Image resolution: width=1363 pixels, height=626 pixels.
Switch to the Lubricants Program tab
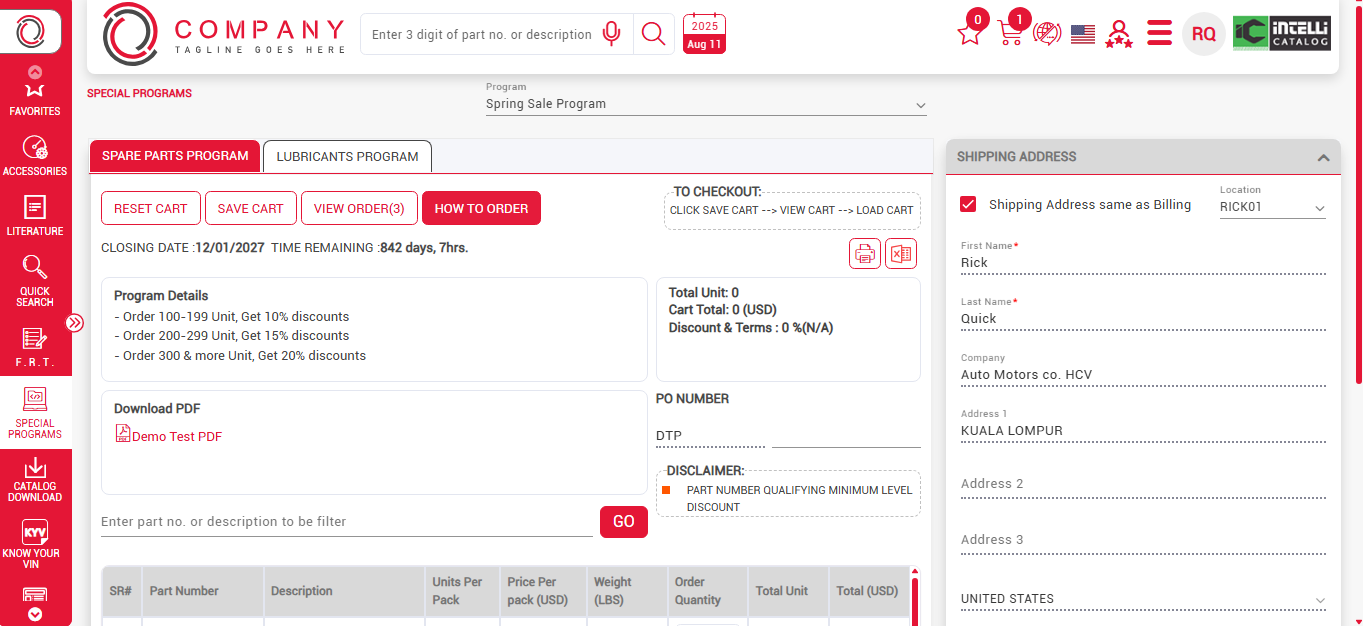tap(347, 156)
